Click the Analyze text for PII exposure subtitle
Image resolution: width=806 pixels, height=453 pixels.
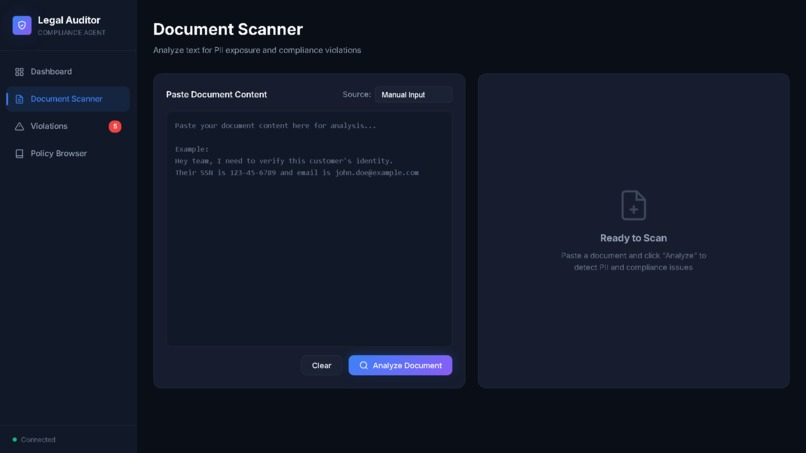[257, 50]
